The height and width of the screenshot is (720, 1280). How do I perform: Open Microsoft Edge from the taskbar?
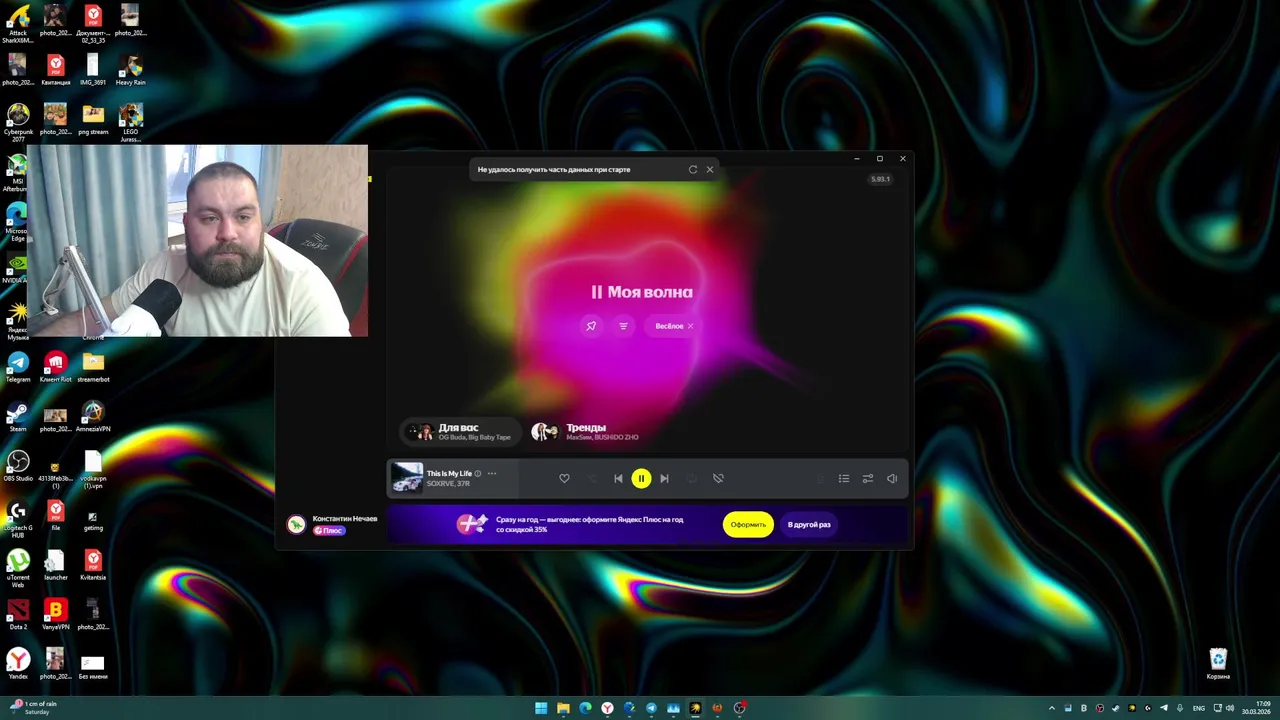(x=585, y=708)
